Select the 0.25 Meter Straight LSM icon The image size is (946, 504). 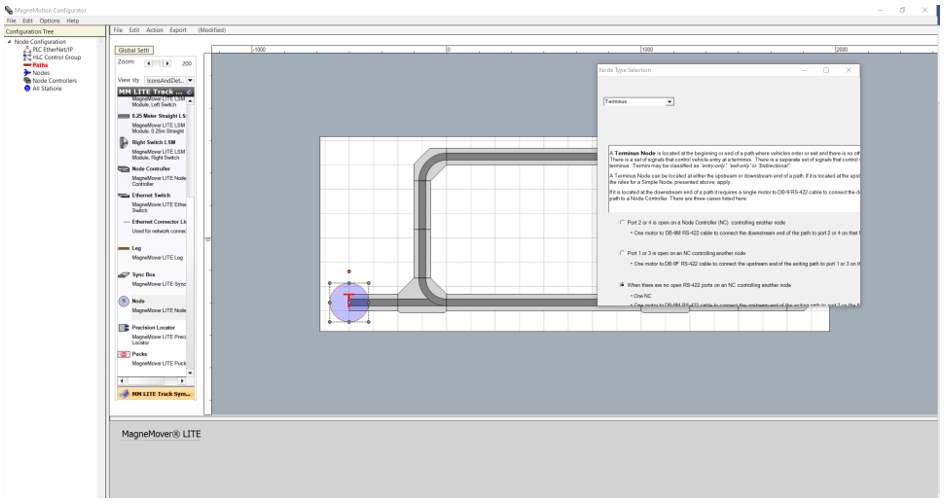tap(123, 116)
